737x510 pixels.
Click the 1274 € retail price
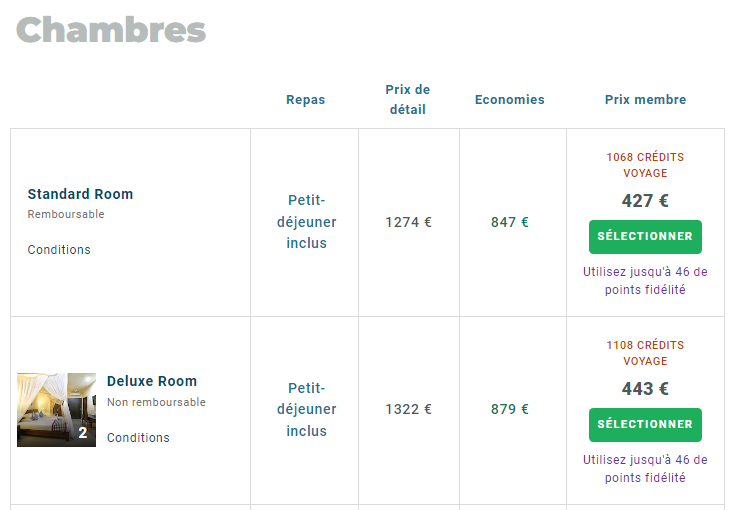tap(408, 222)
